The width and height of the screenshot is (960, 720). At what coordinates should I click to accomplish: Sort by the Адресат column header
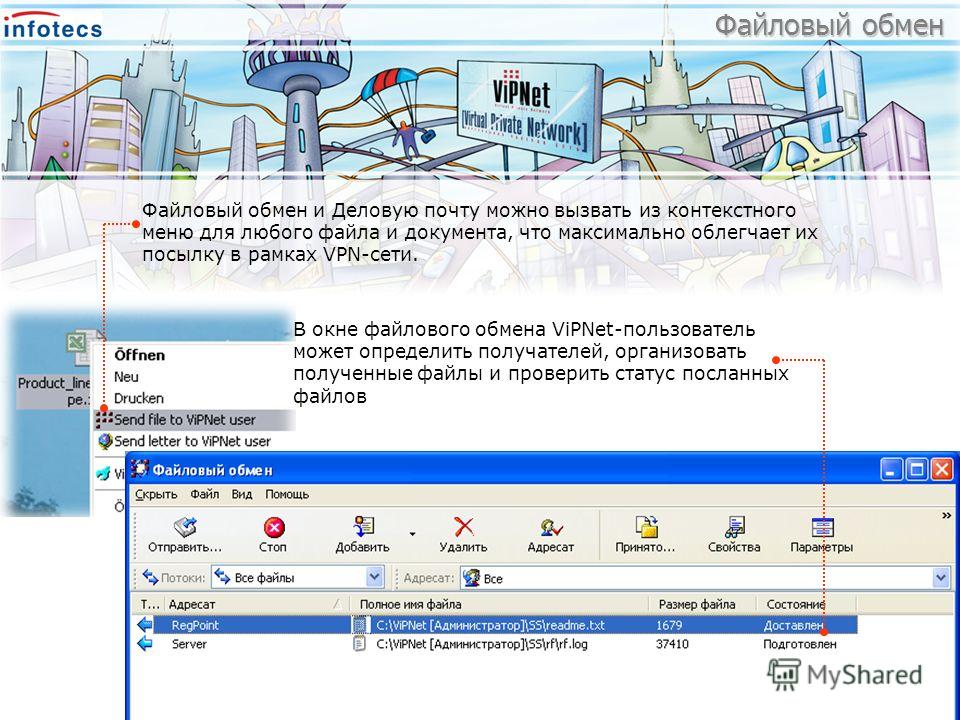[255, 604]
